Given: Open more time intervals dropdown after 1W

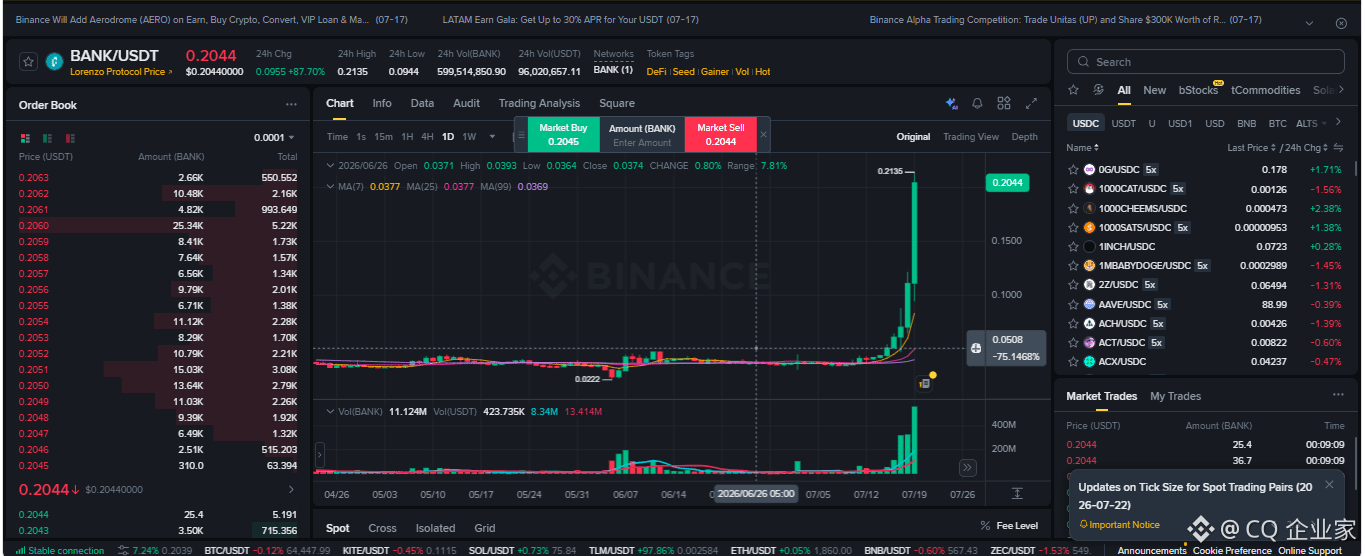Looking at the screenshot, I should [x=491, y=136].
